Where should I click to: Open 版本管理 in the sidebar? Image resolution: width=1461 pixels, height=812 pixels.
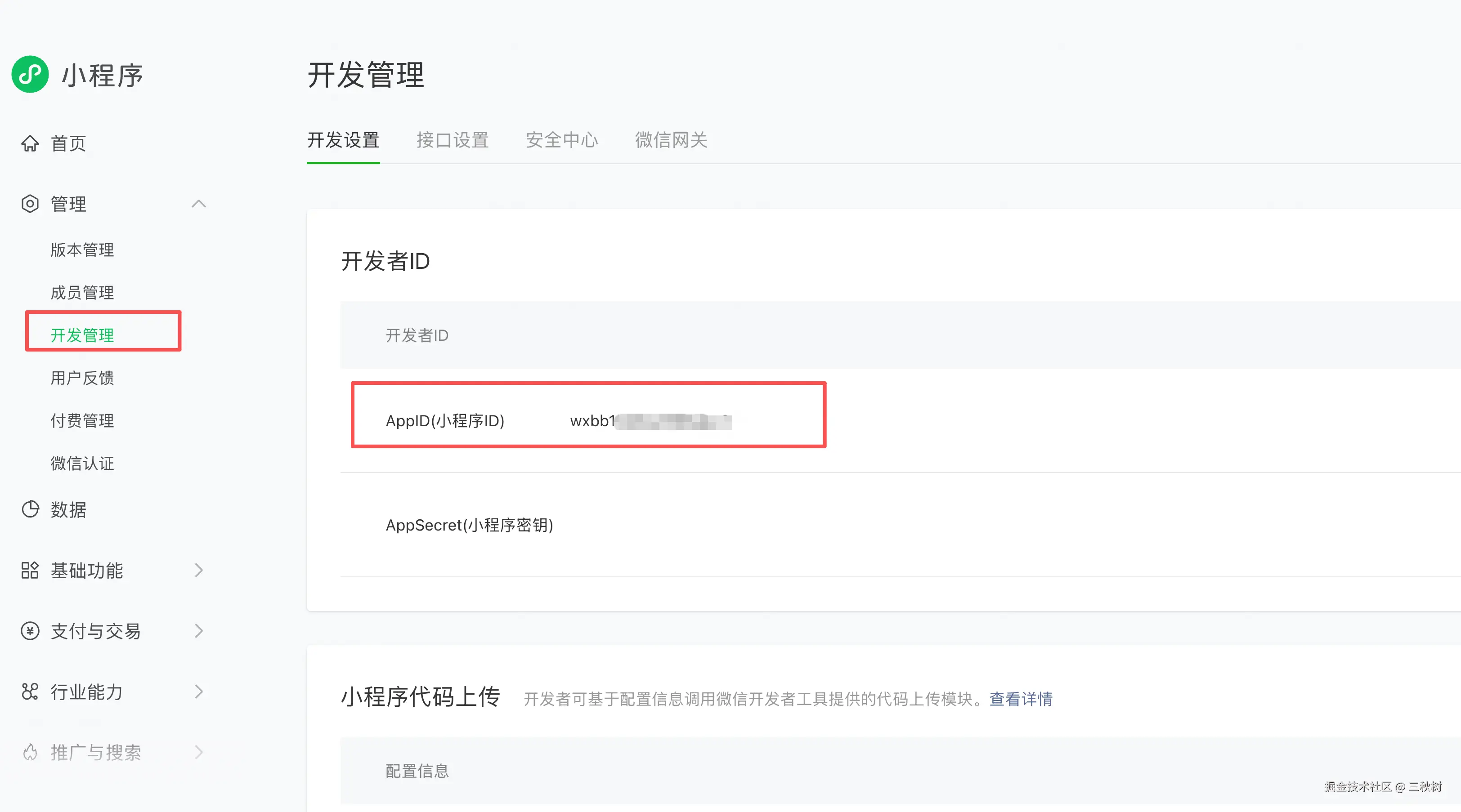click(82, 250)
